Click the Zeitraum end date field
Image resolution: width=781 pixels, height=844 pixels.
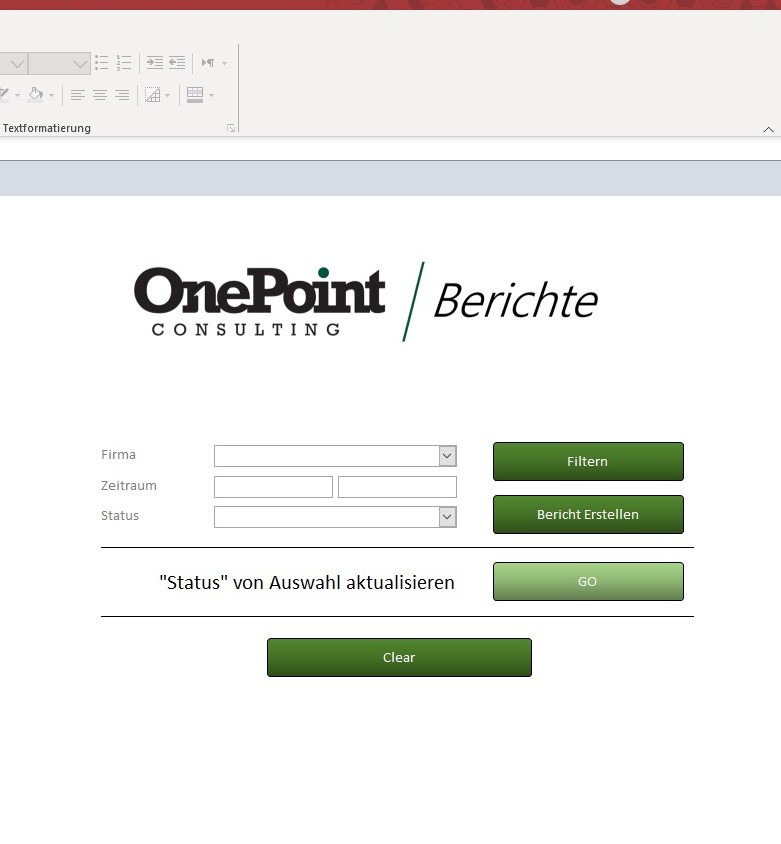[397, 487]
